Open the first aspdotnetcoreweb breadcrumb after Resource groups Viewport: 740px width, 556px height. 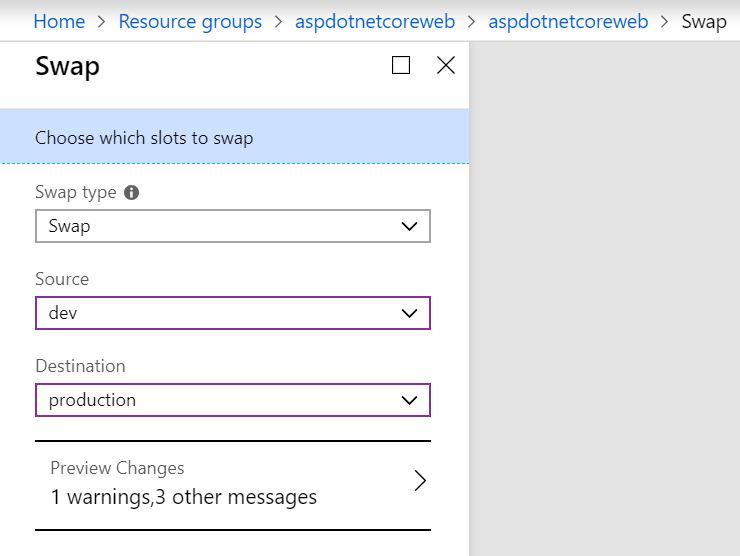click(x=375, y=22)
